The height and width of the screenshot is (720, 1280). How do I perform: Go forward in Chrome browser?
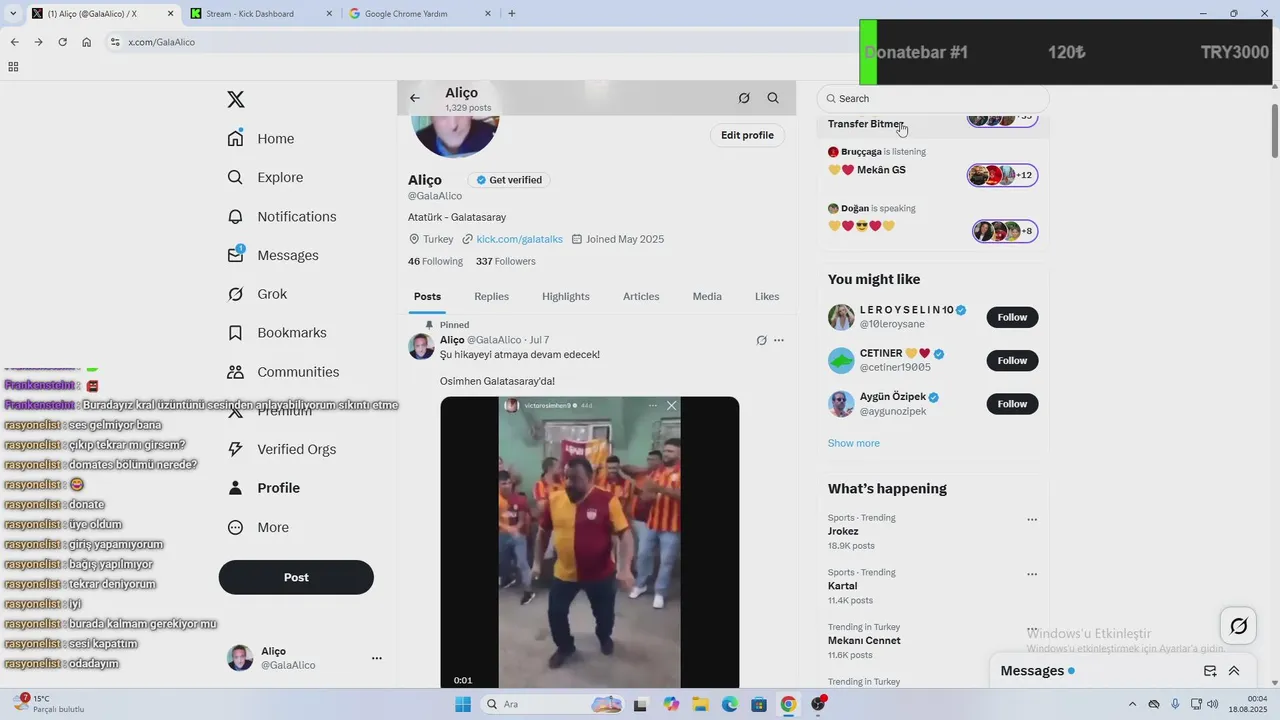(x=38, y=42)
